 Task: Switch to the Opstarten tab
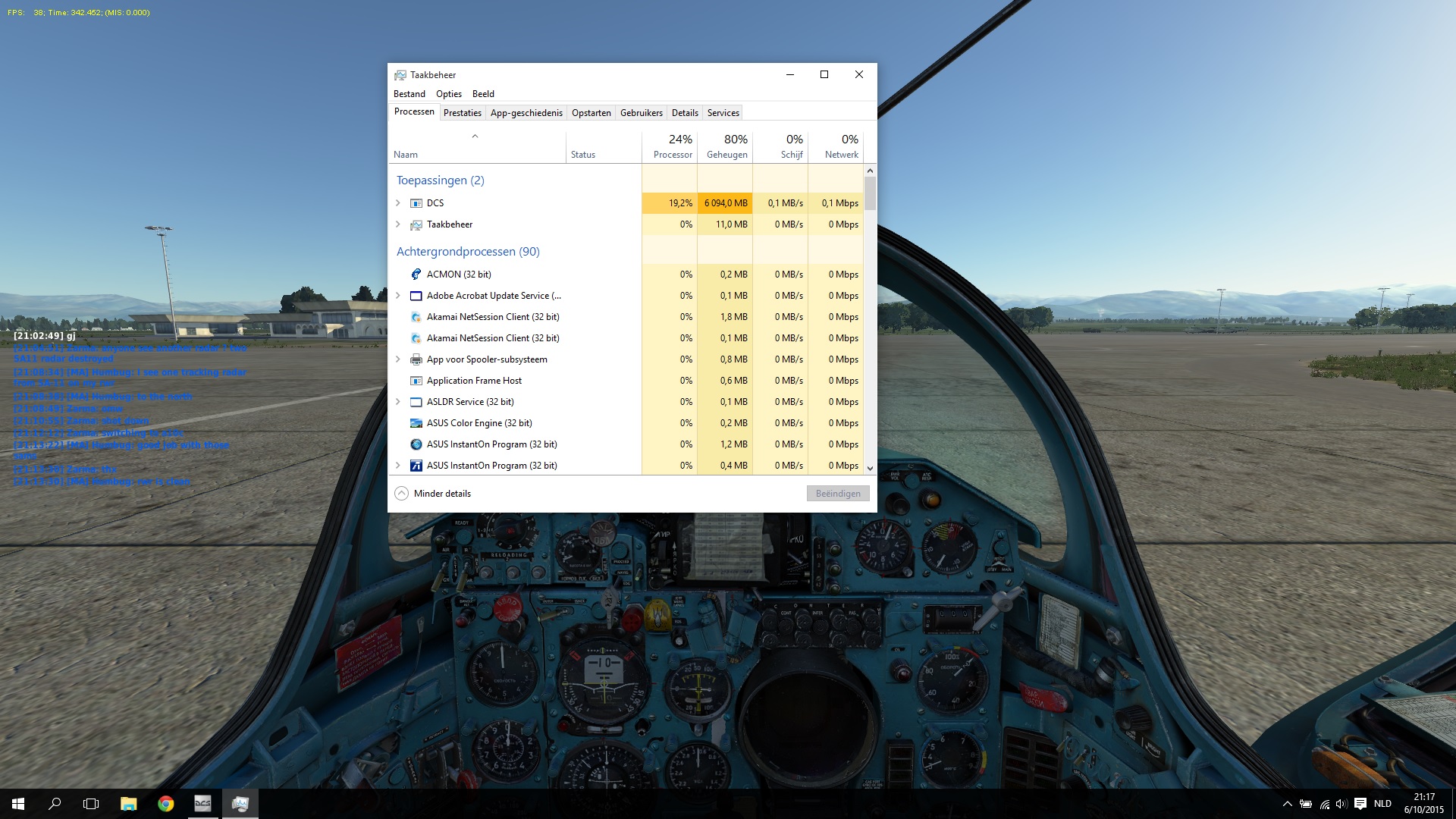coord(591,113)
